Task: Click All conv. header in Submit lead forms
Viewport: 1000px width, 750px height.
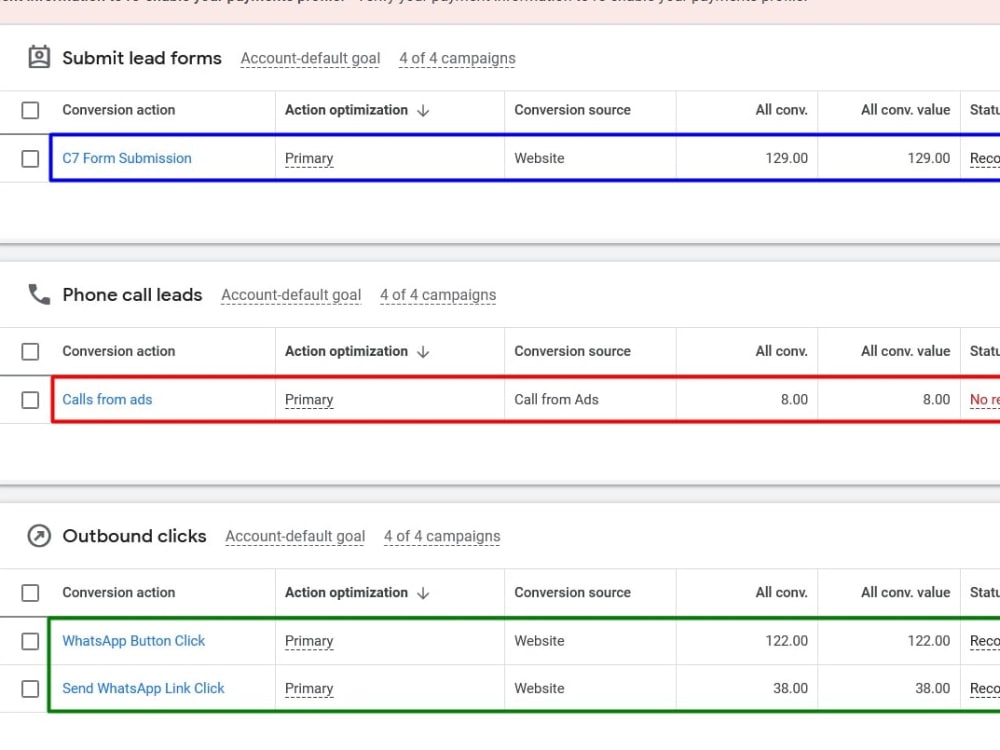Action: coord(781,110)
